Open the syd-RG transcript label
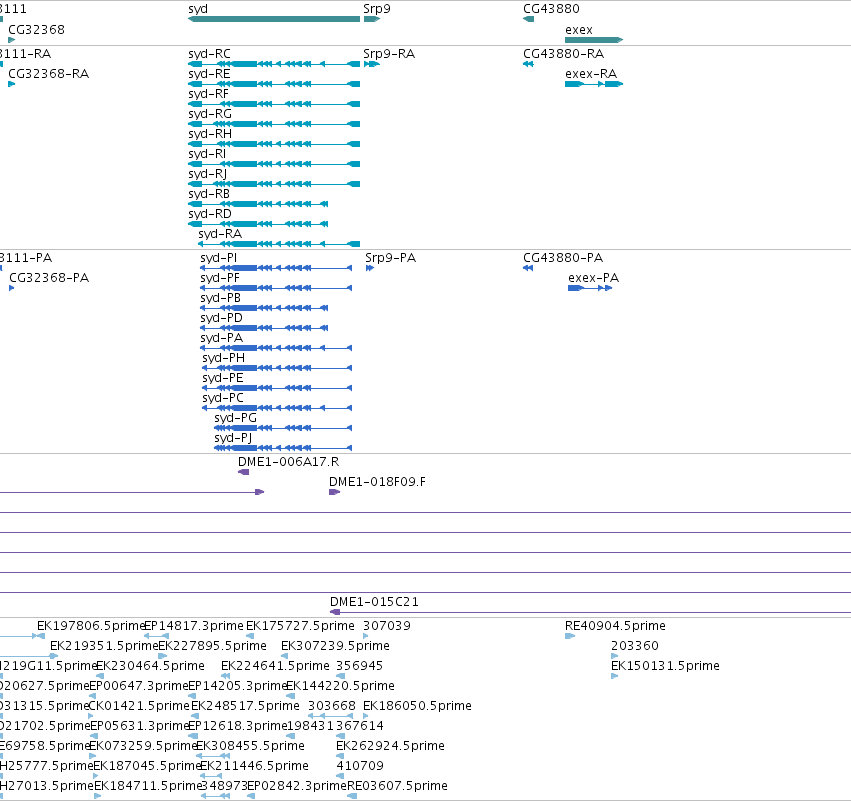Image resolution: width=851 pixels, height=801 pixels. tap(210, 114)
